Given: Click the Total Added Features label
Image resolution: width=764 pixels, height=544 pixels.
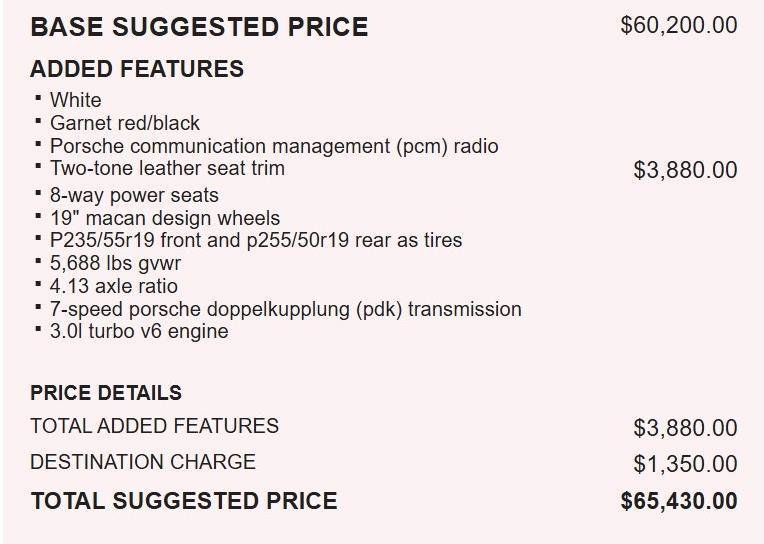Looking at the screenshot, I should 154,426.
